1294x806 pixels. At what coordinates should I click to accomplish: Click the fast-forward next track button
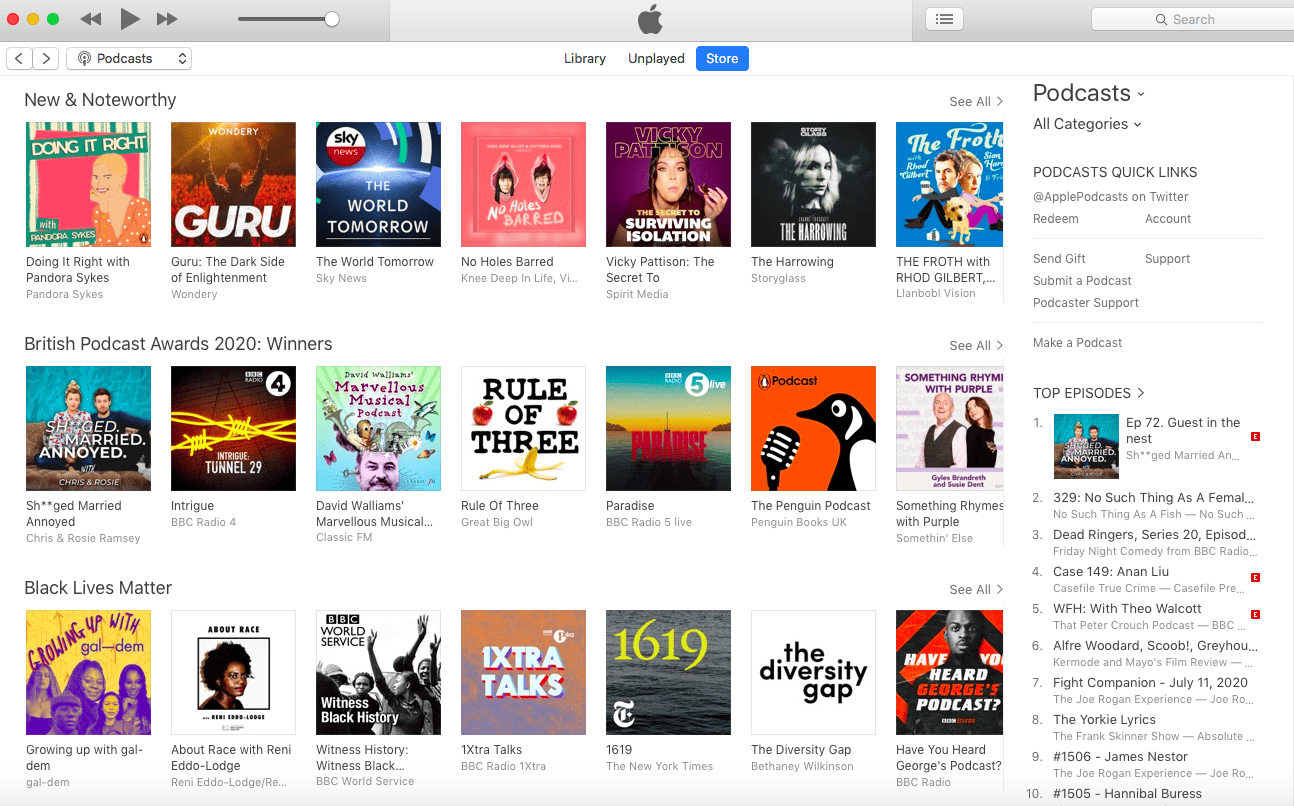[x=167, y=19]
